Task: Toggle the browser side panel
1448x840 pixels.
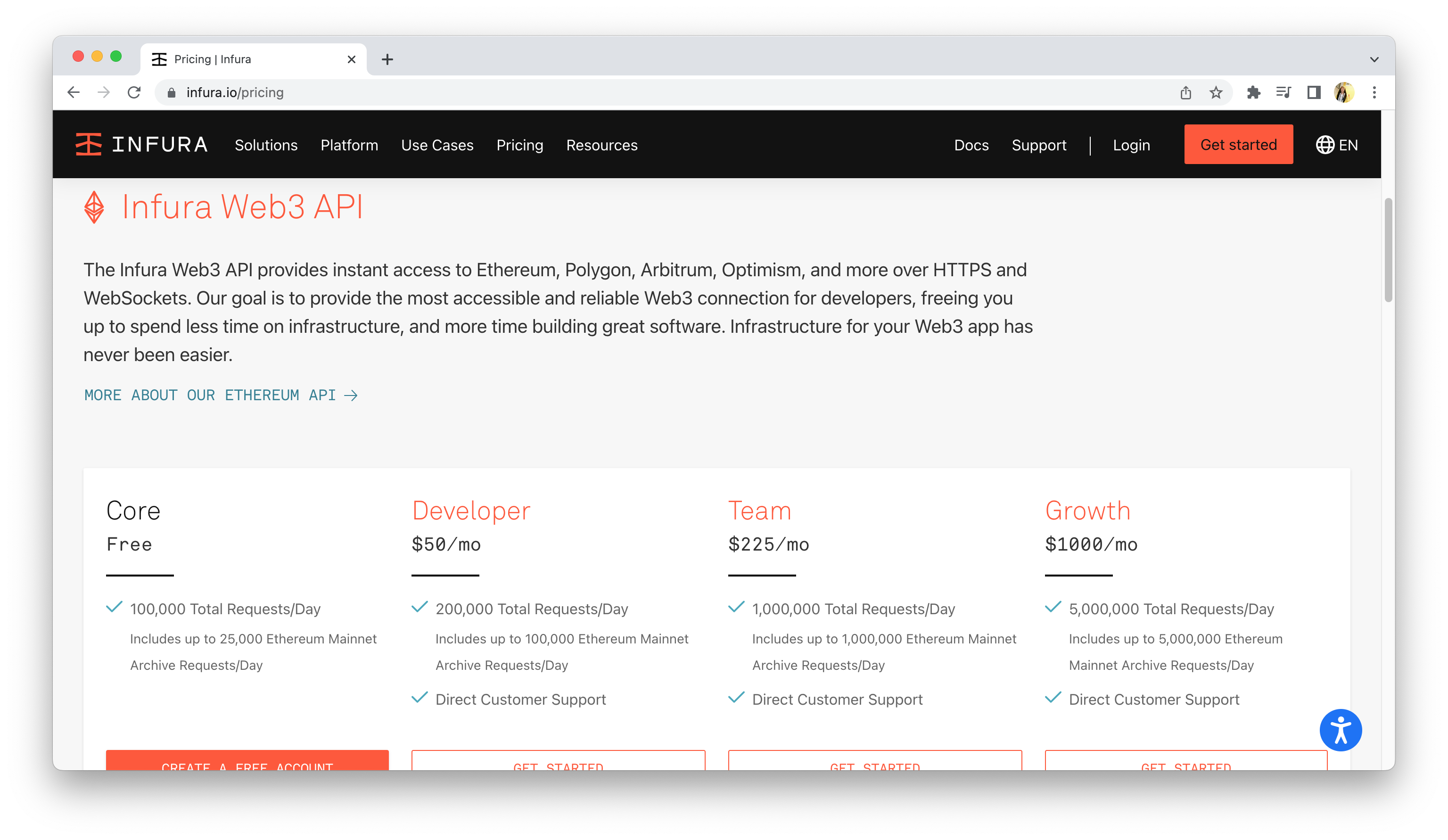Action: coord(1314,92)
